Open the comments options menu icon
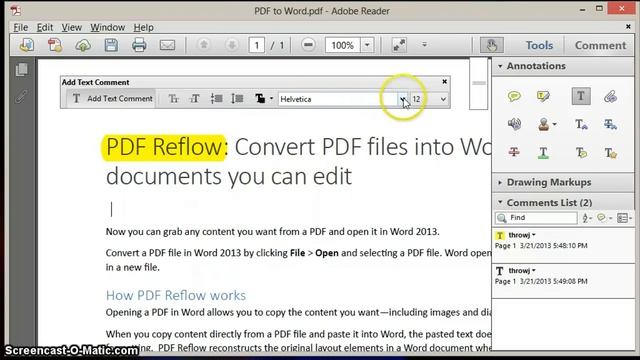 tap(624, 218)
